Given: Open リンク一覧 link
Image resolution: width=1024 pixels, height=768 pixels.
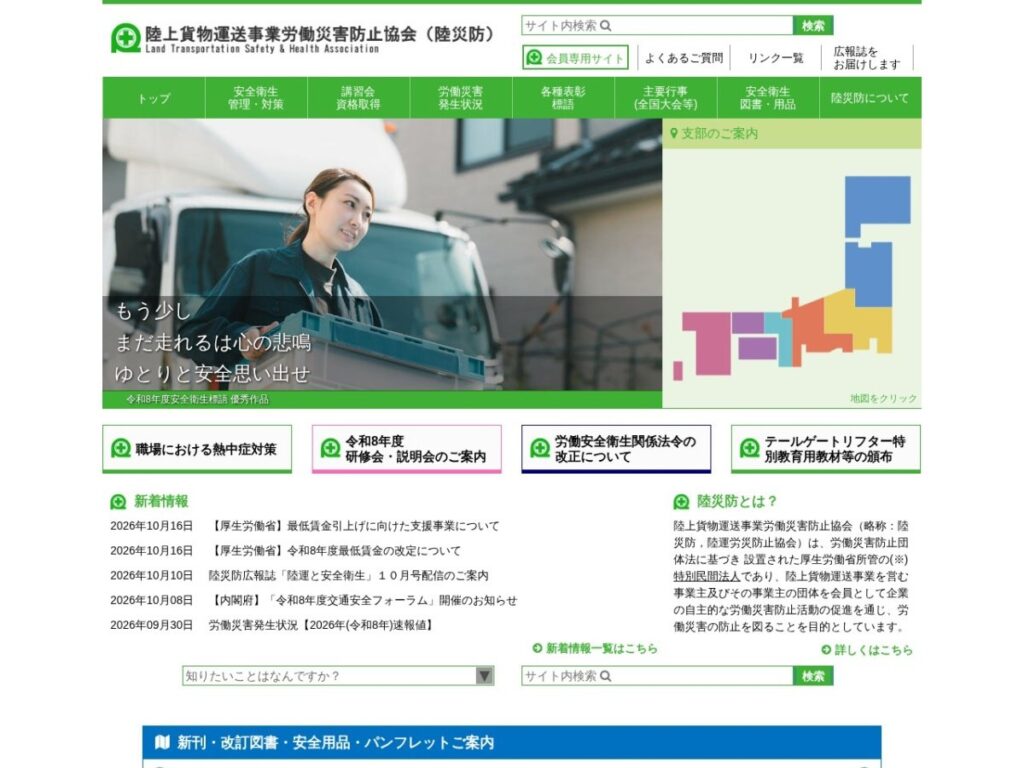Looking at the screenshot, I should [775, 57].
